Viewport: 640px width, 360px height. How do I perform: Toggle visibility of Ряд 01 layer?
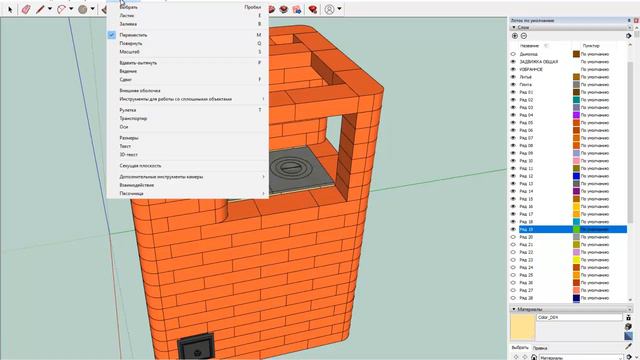coord(513,92)
